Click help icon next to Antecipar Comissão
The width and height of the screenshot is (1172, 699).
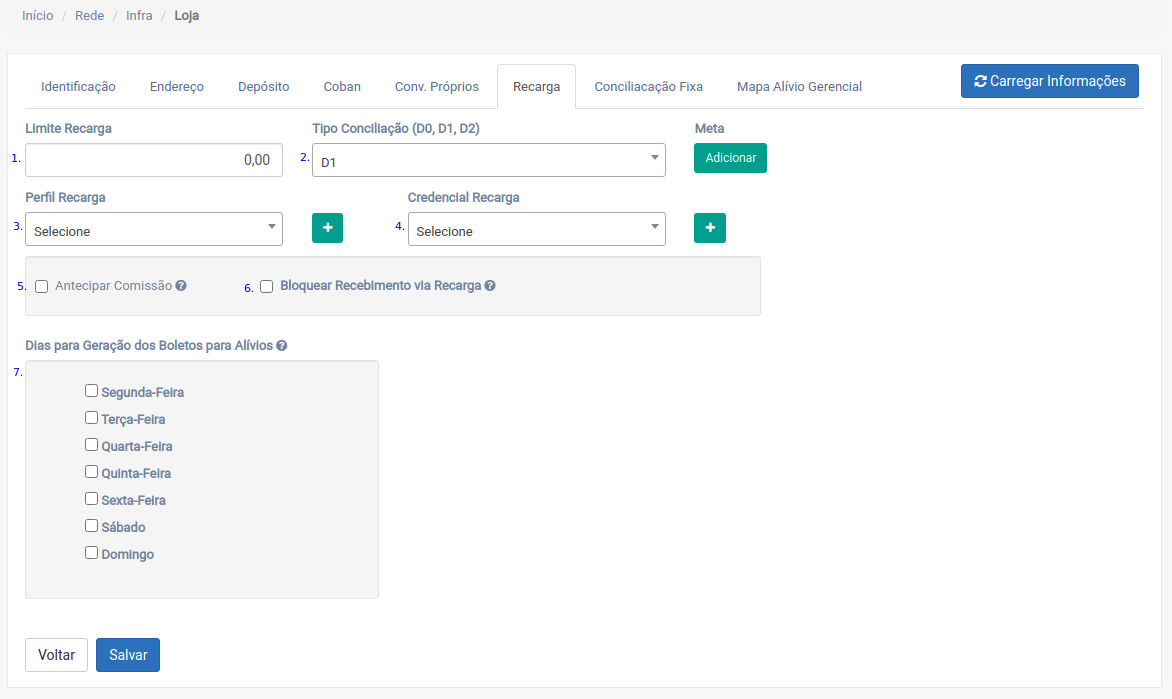pyautogui.click(x=181, y=286)
